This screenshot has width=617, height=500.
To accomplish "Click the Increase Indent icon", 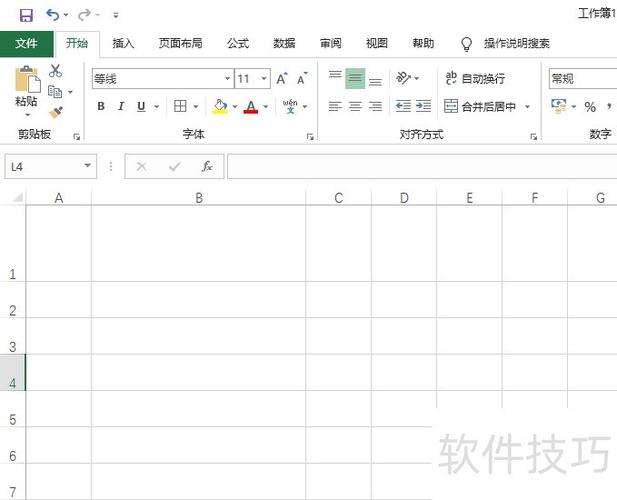I will click(423, 106).
